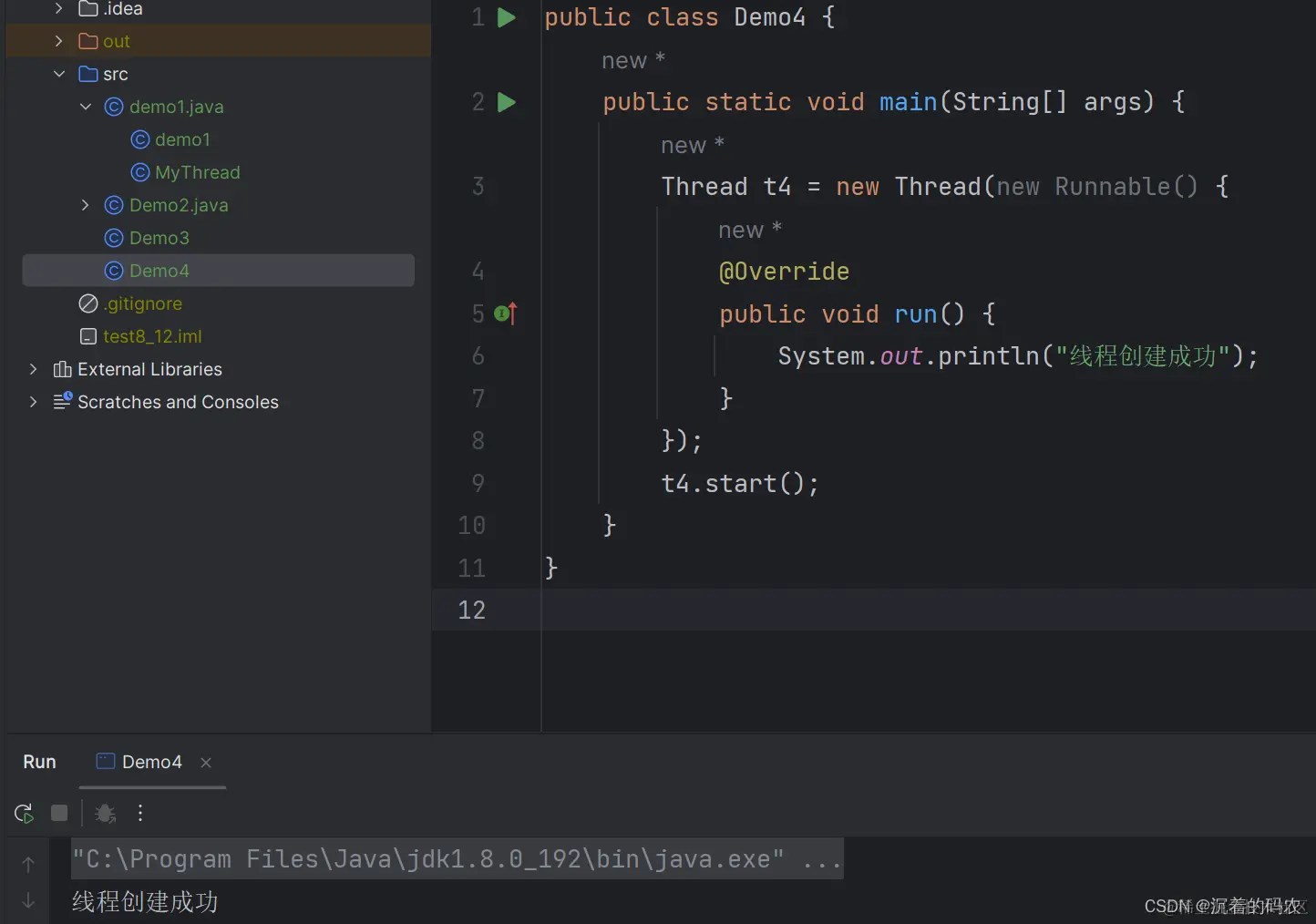Stop the running Demo4 process
This screenshot has width=1316, height=924.
[59, 813]
